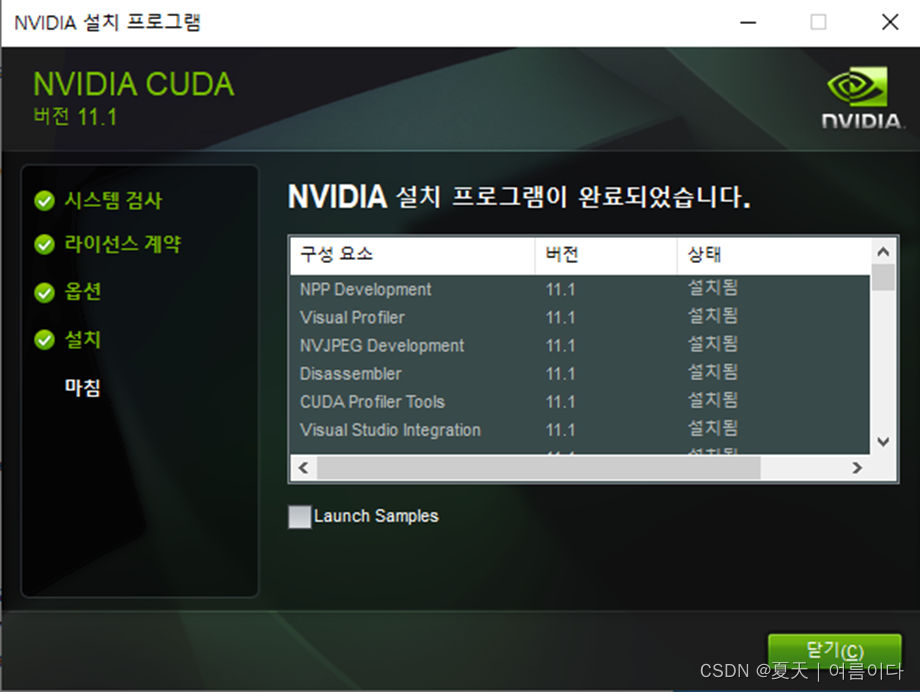Image resolution: width=920 pixels, height=692 pixels.
Task: Click the vertical scrollbar thumb
Action: pos(883,277)
